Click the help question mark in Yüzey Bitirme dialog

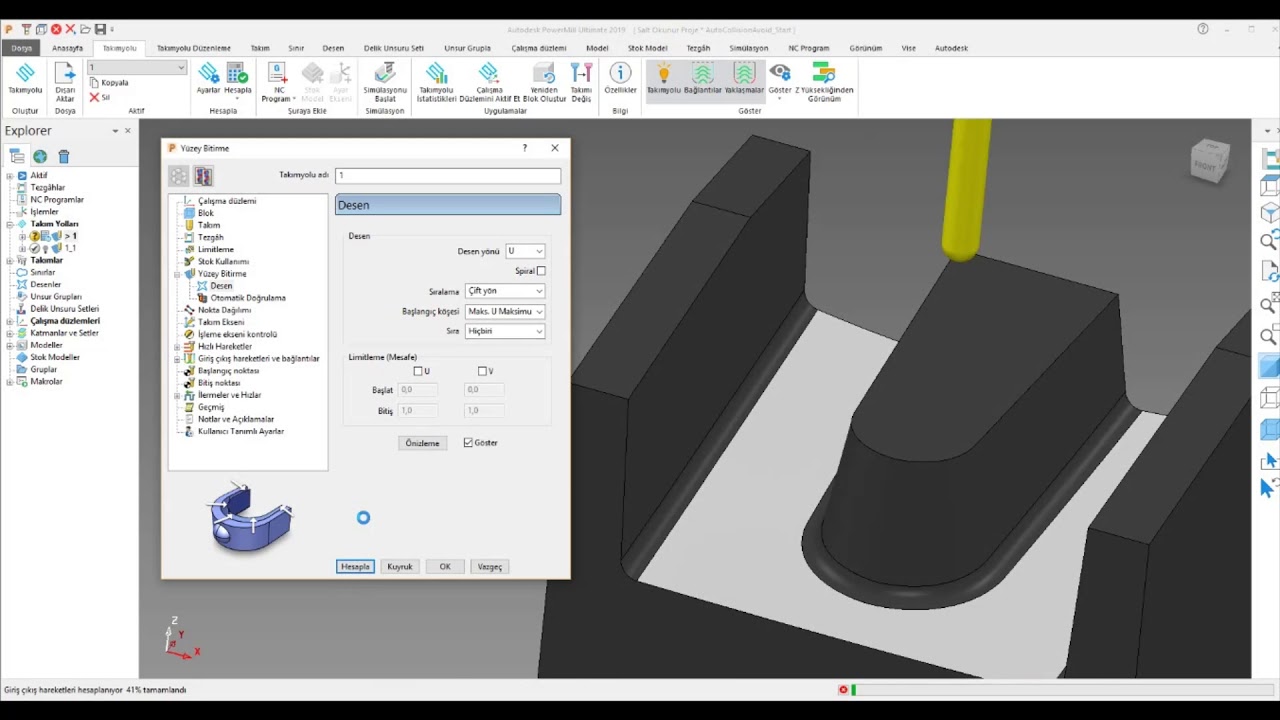pos(525,148)
